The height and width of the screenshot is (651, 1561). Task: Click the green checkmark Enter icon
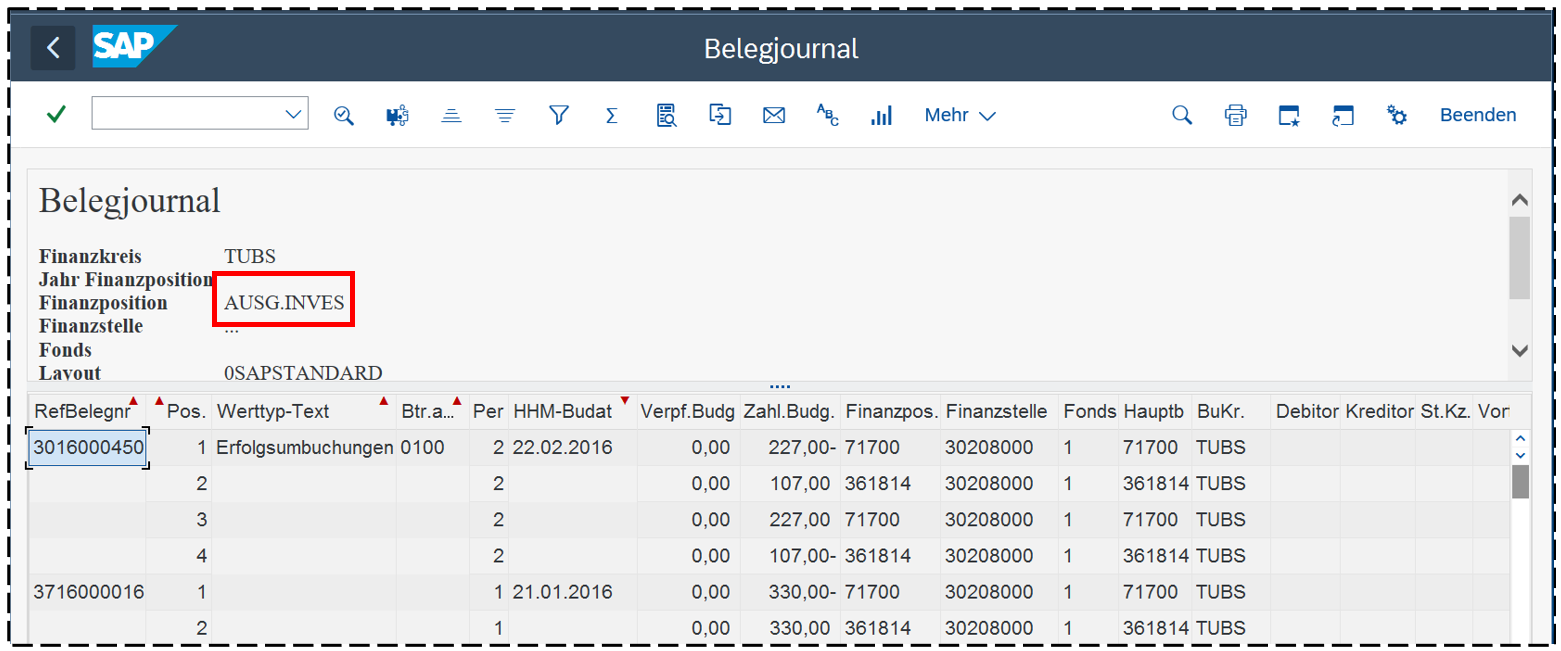57,115
